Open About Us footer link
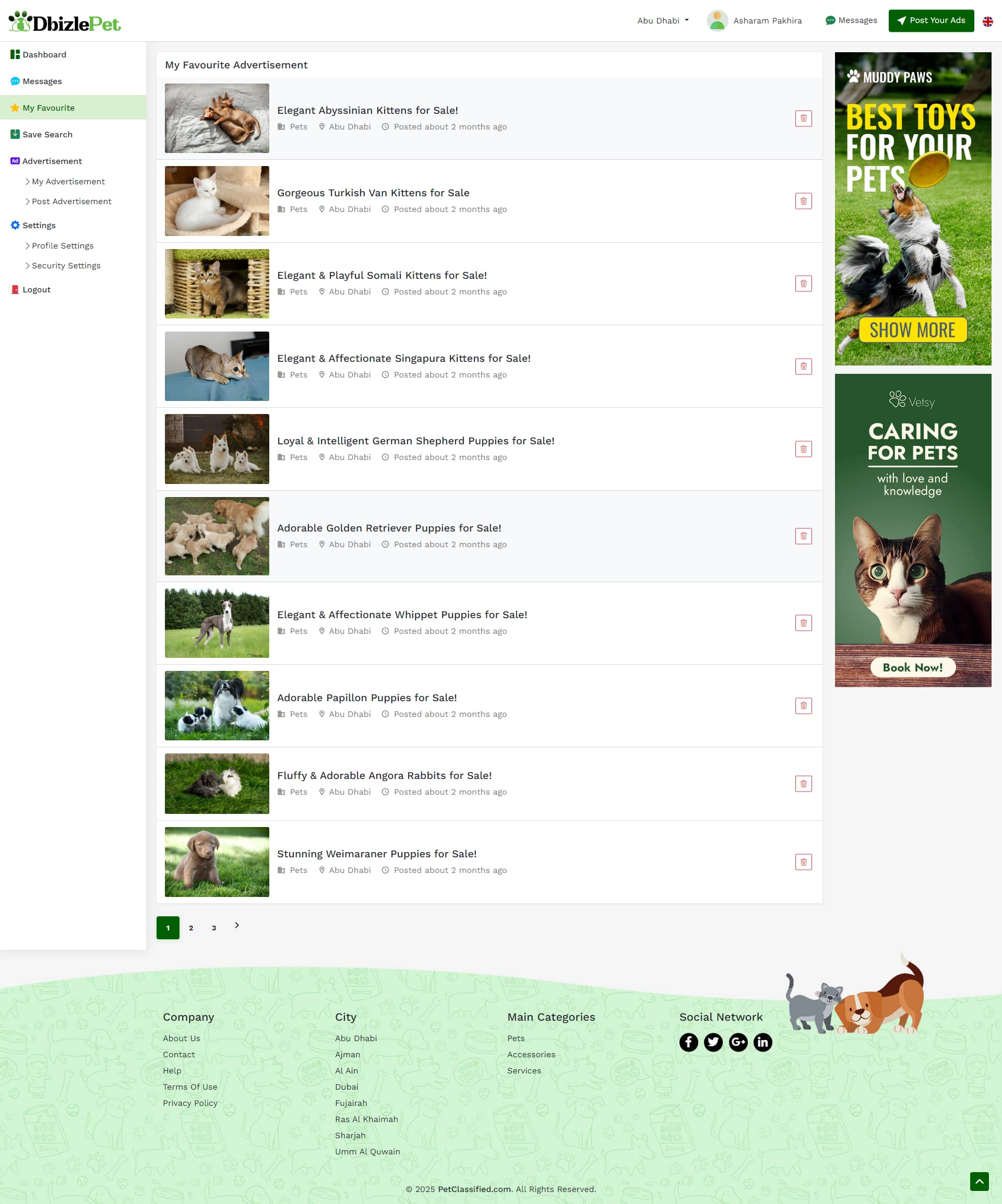The image size is (1002, 1204). click(x=181, y=1038)
